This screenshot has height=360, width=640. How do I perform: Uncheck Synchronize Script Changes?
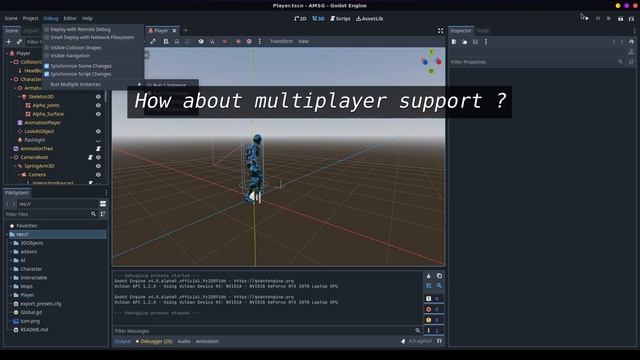(x=78, y=74)
